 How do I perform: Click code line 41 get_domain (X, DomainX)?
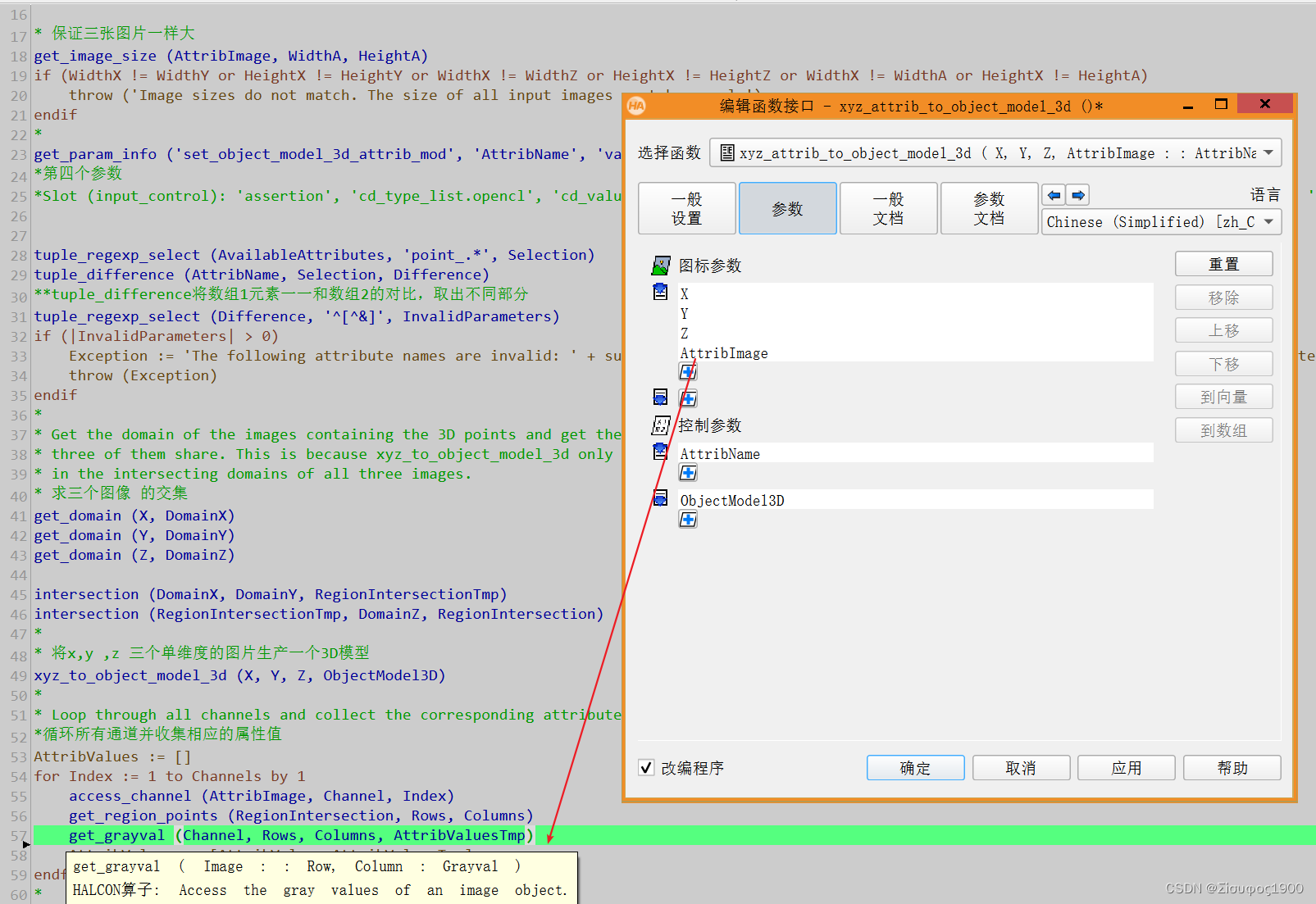[x=134, y=516]
